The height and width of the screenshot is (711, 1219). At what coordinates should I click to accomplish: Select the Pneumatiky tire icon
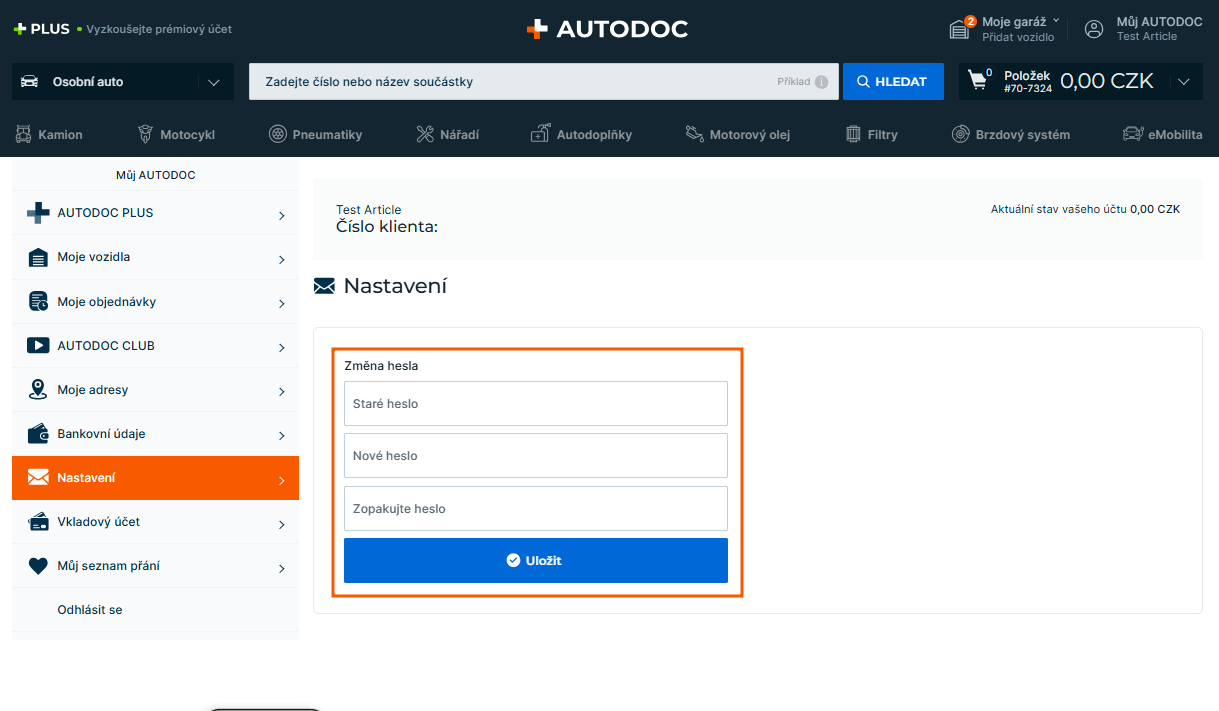tap(278, 134)
